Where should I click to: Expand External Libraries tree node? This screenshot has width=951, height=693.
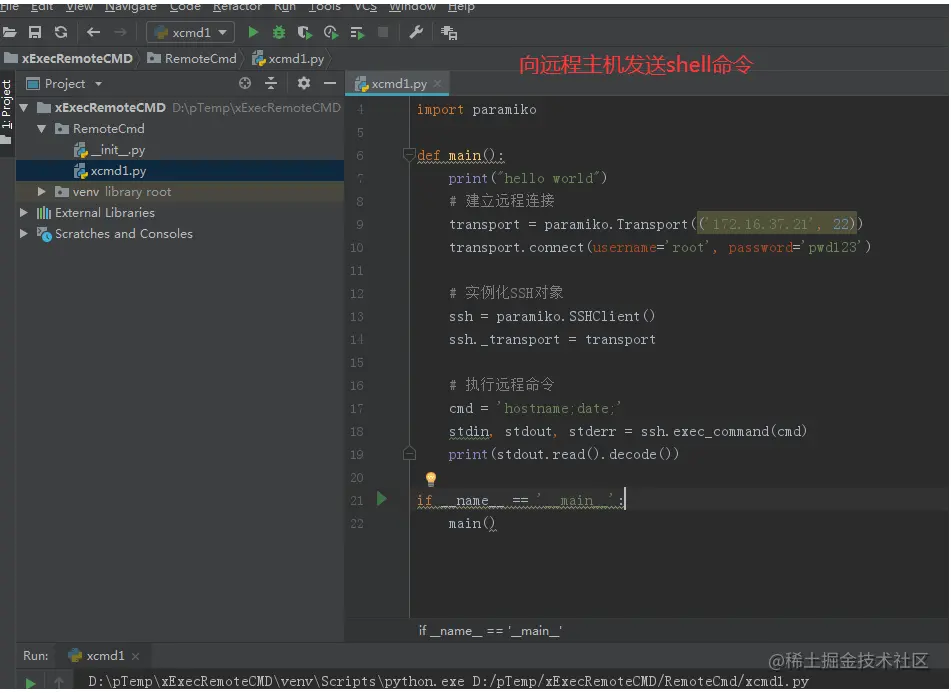pos(24,213)
